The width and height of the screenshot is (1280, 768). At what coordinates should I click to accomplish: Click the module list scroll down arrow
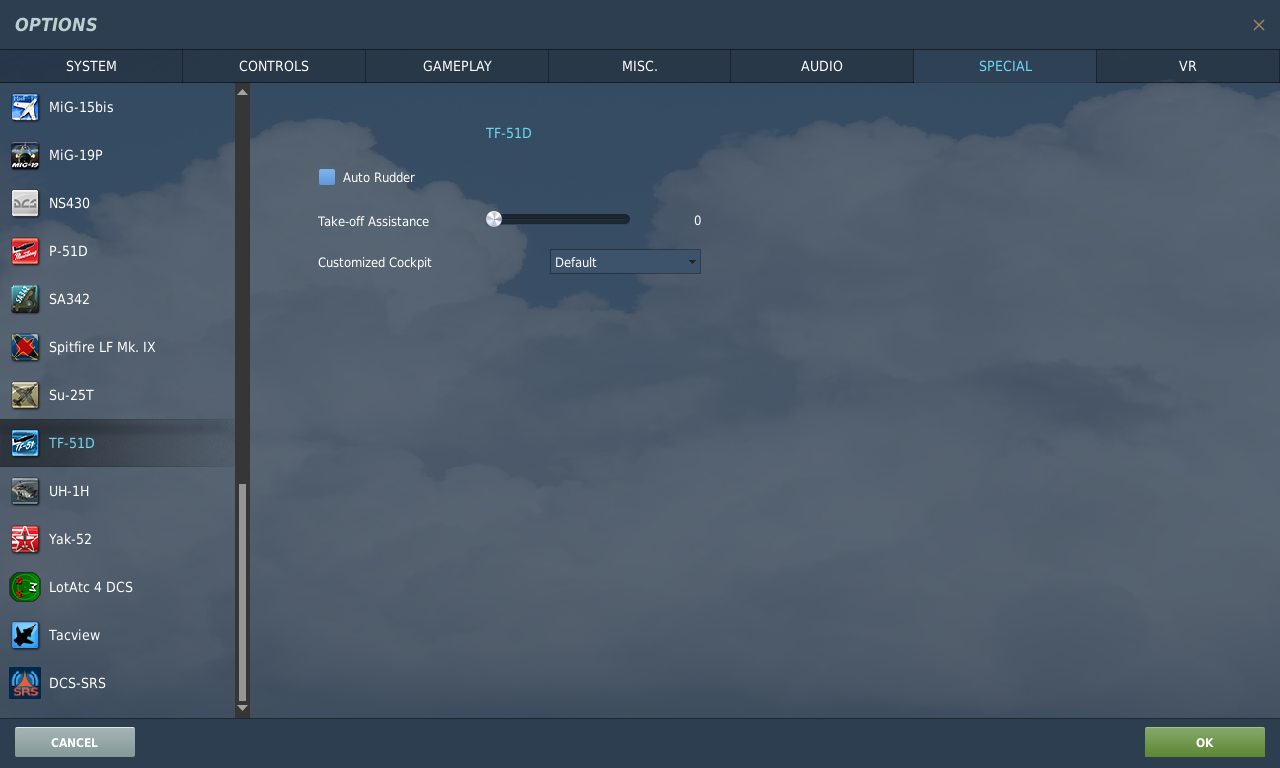[242, 708]
